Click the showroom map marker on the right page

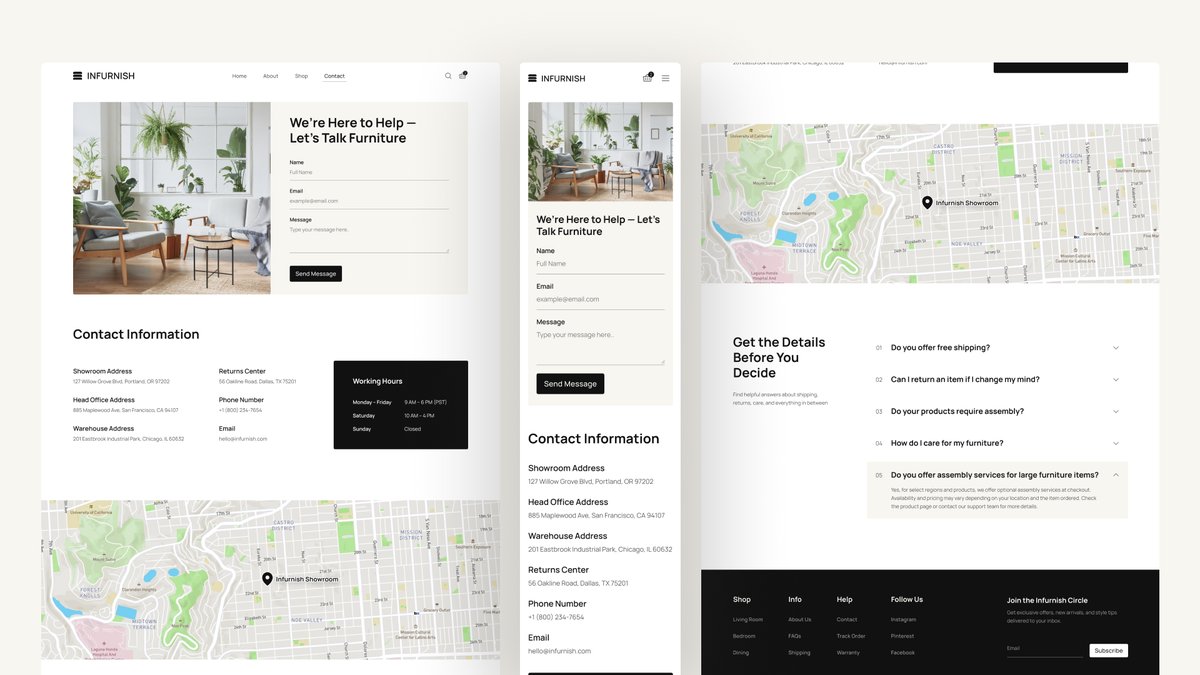point(925,201)
